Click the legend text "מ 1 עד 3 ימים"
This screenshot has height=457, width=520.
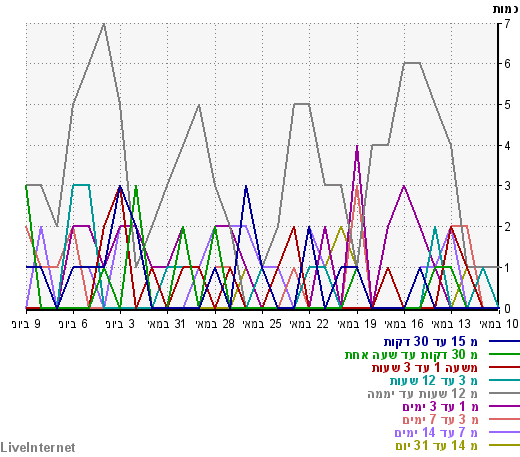click(x=440, y=407)
